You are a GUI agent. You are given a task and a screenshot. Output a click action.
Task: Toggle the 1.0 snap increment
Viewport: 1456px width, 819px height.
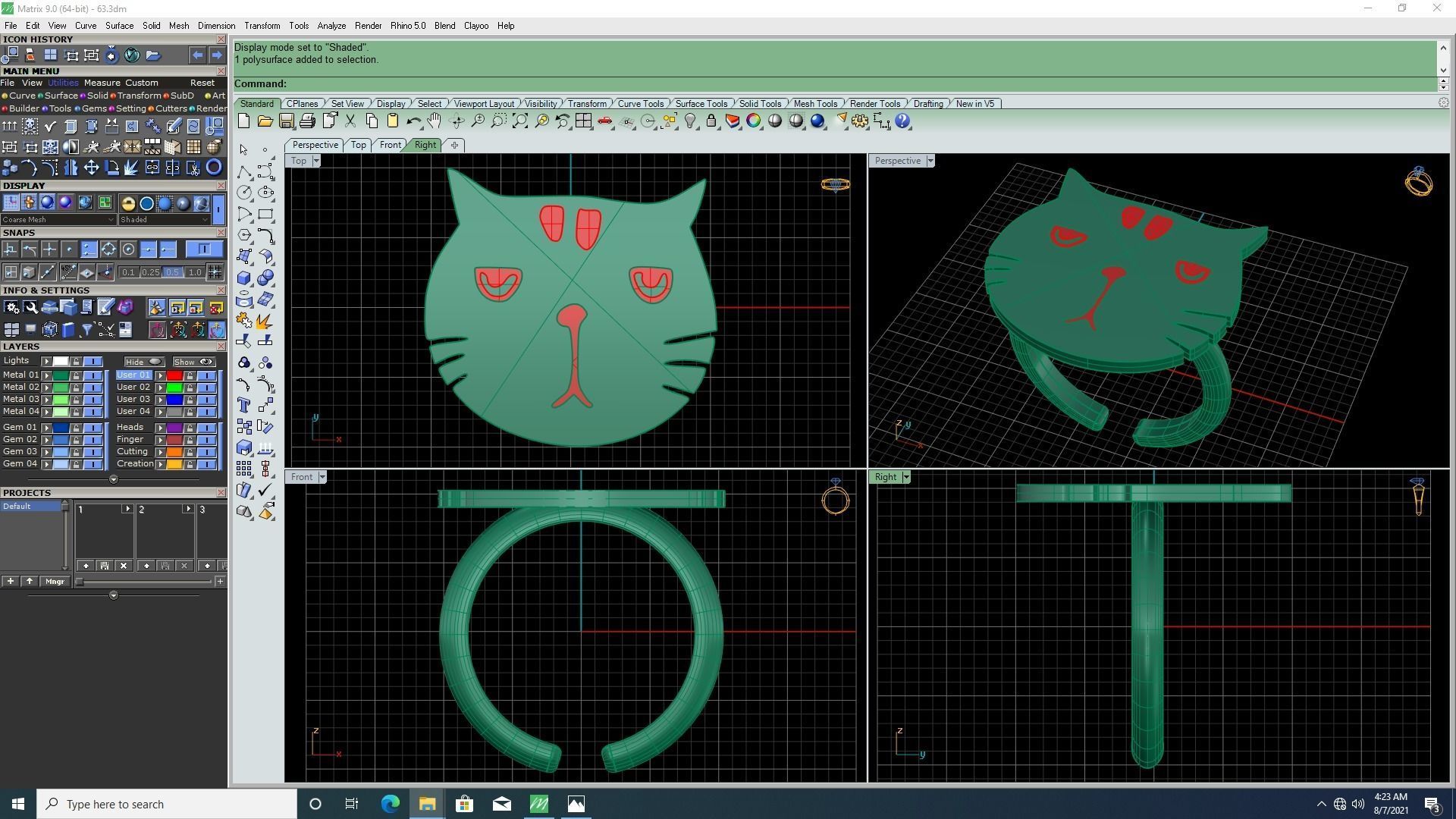195,272
